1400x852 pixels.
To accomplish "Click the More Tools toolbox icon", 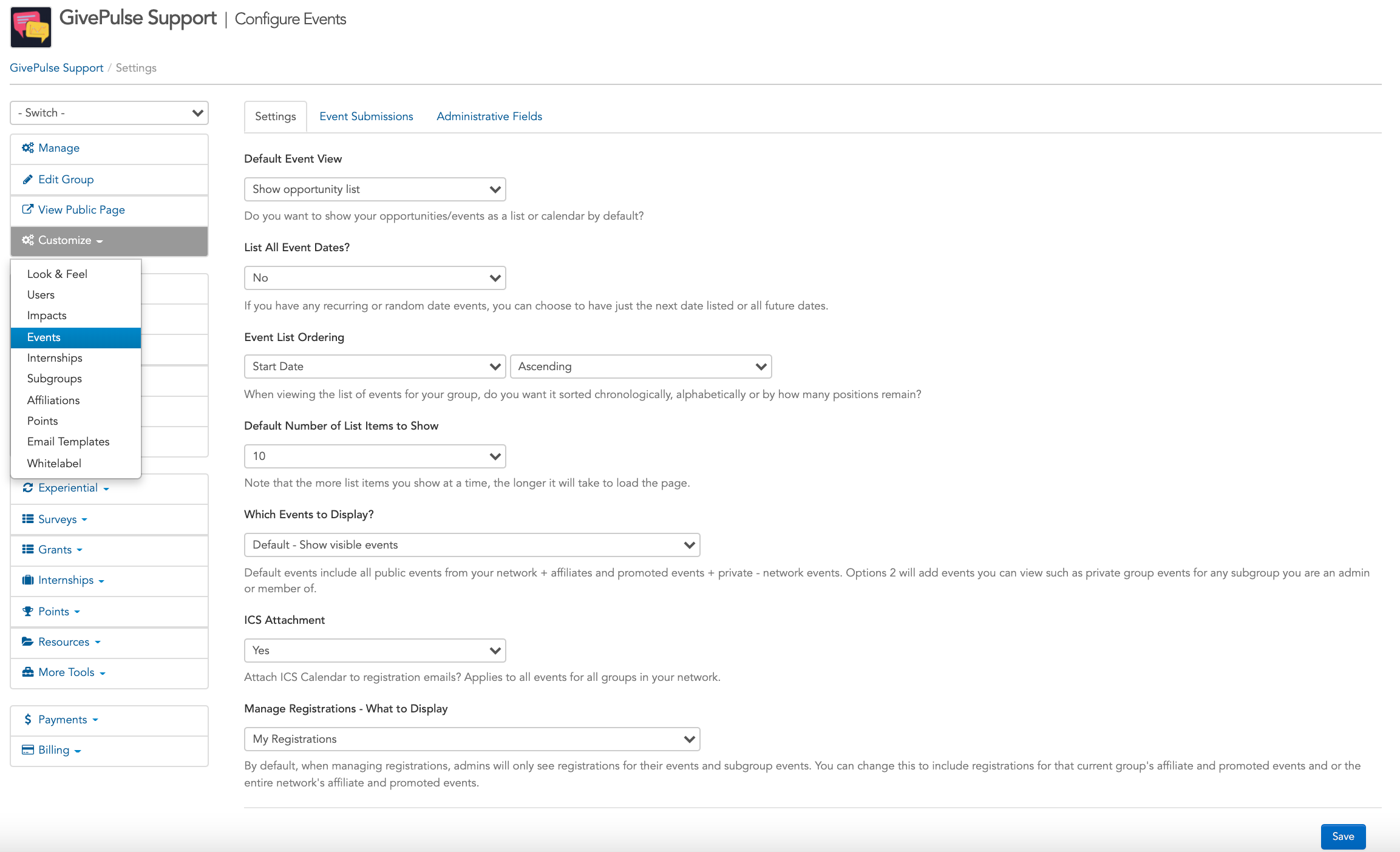I will pos(28,672).
